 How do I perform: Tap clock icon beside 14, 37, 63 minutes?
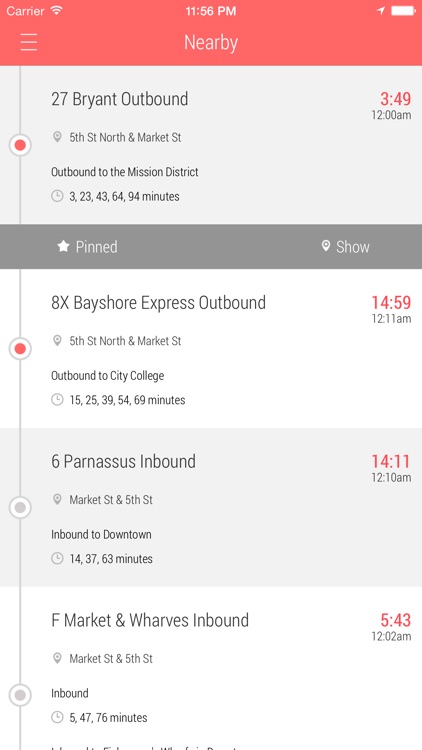coord(57,558)
